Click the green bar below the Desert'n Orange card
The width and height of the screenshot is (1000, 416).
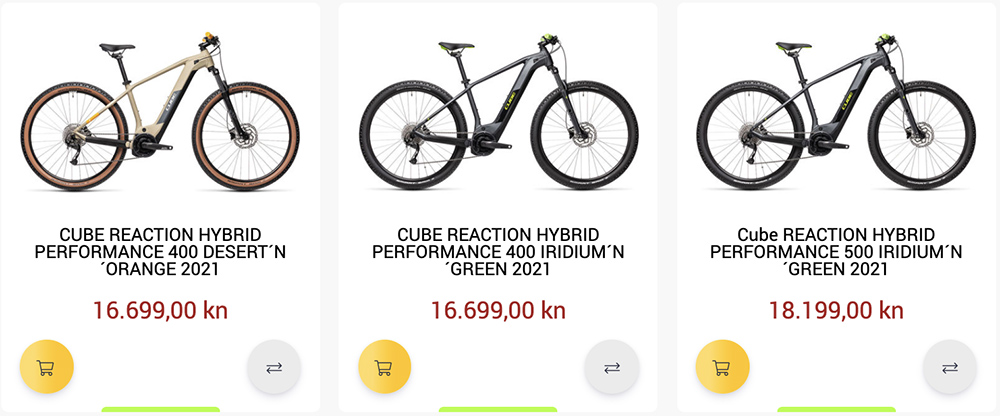pos(161,410)
